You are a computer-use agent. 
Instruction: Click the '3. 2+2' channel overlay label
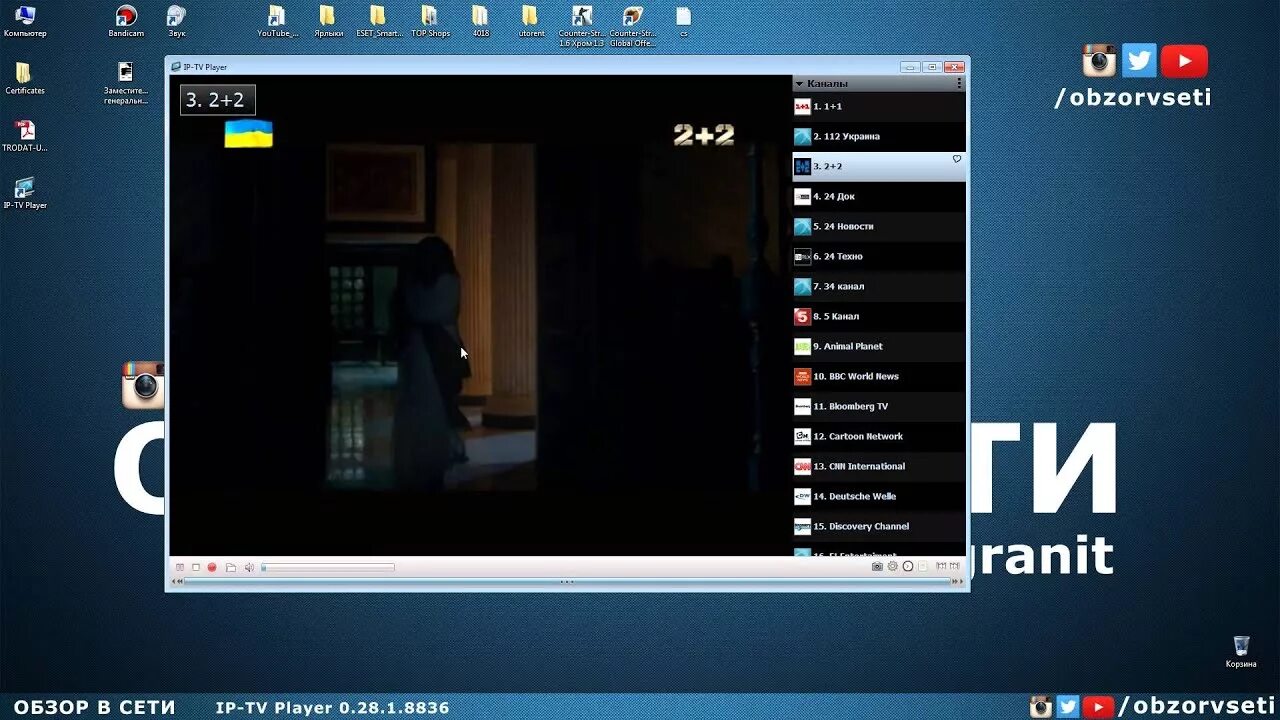(218, 100)
